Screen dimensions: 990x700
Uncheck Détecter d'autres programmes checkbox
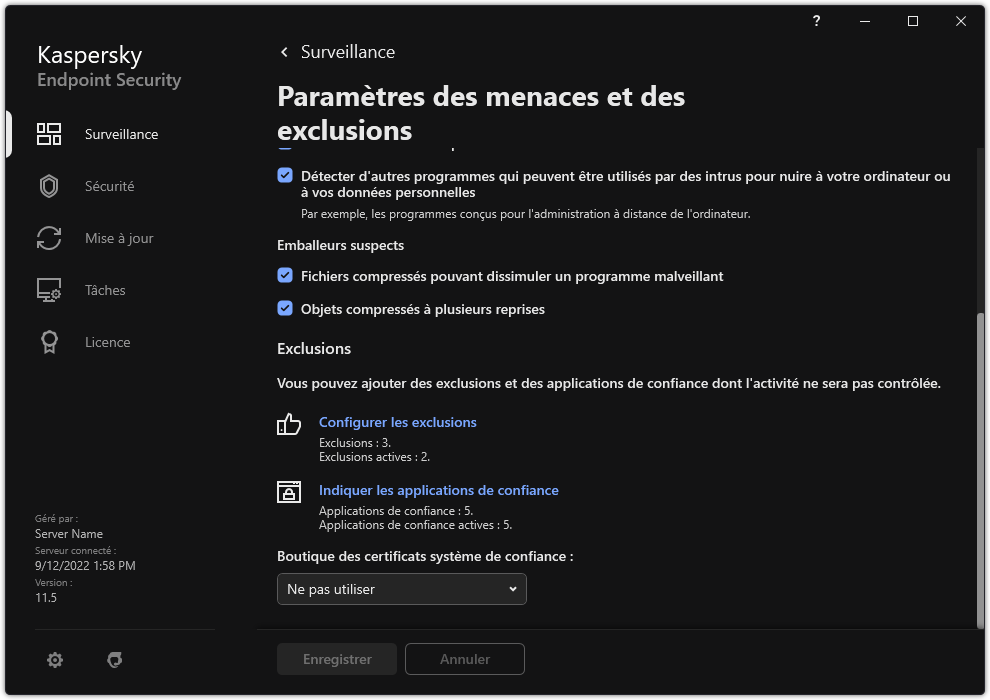pos(285,175)
